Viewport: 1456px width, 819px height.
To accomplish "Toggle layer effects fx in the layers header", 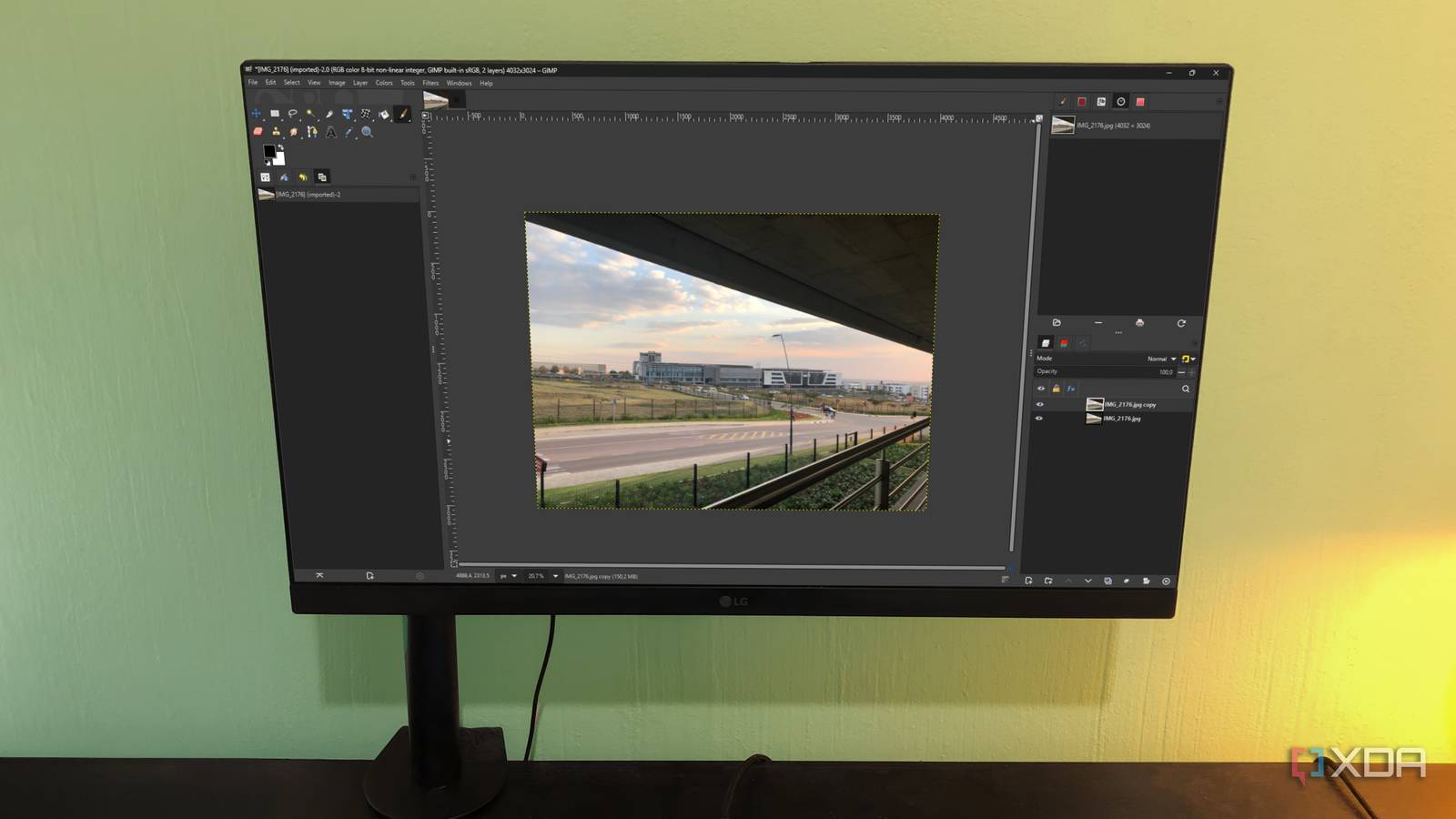I will (x=1071, y=389).
